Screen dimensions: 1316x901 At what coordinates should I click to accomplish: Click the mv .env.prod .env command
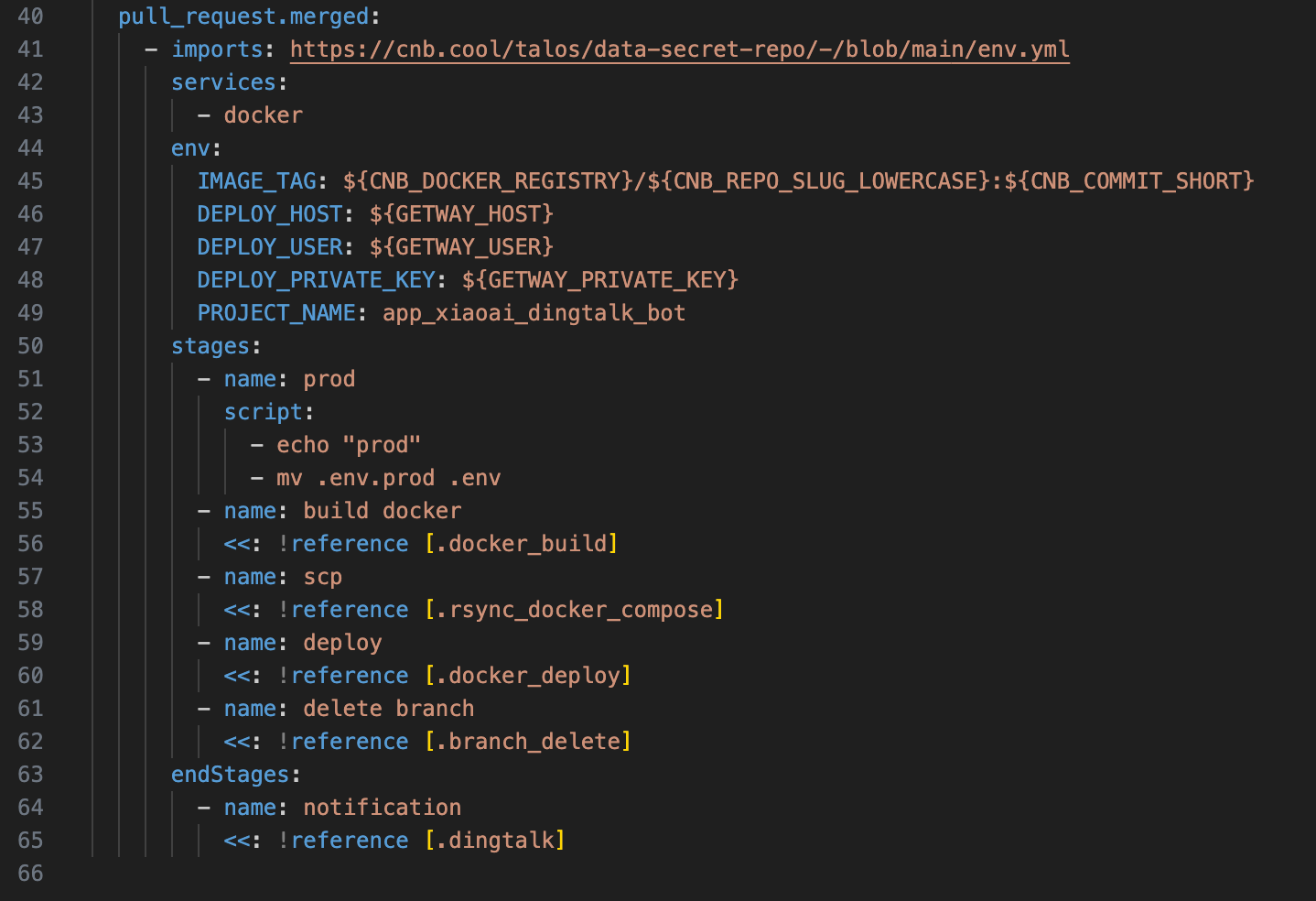point(388,478)
